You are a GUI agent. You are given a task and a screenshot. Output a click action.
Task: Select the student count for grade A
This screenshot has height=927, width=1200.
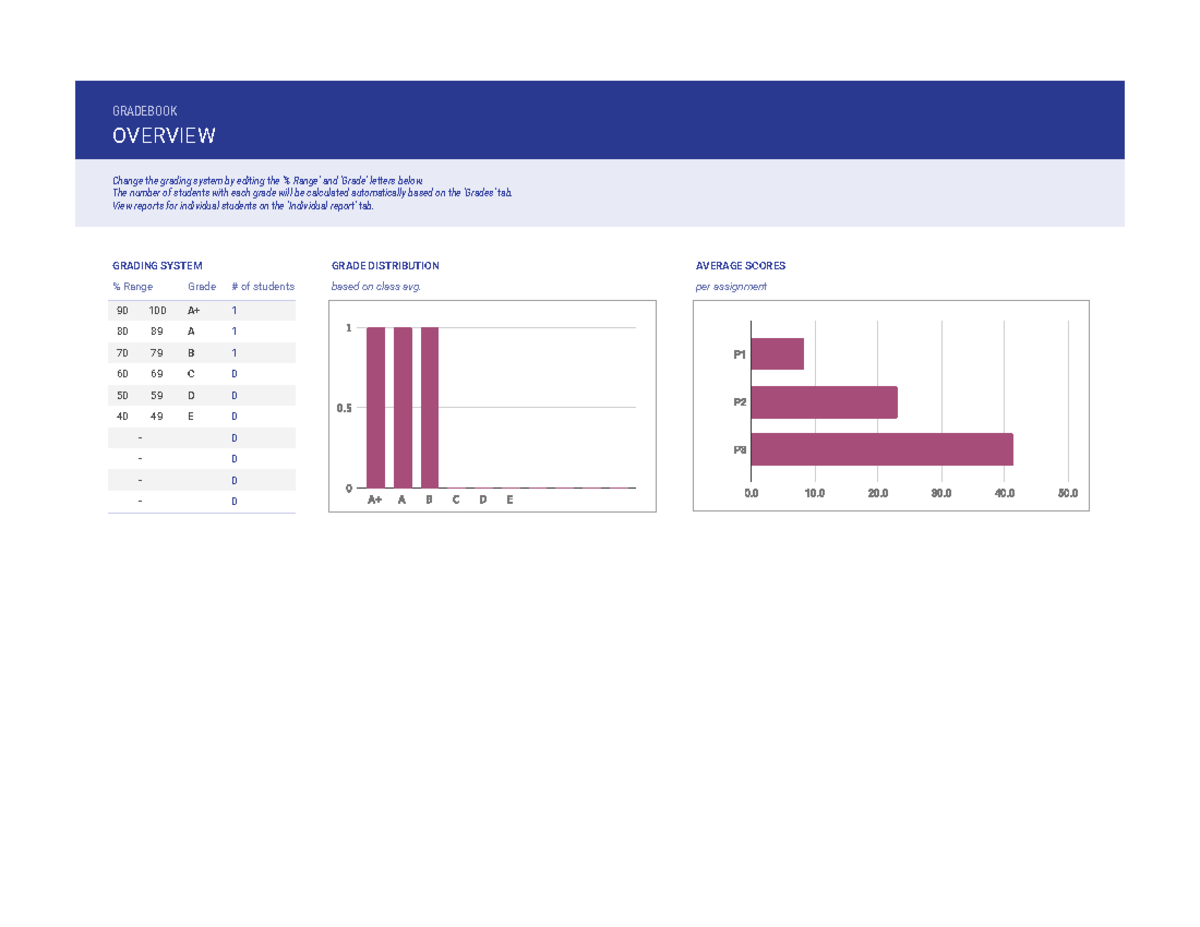(234, 332)
